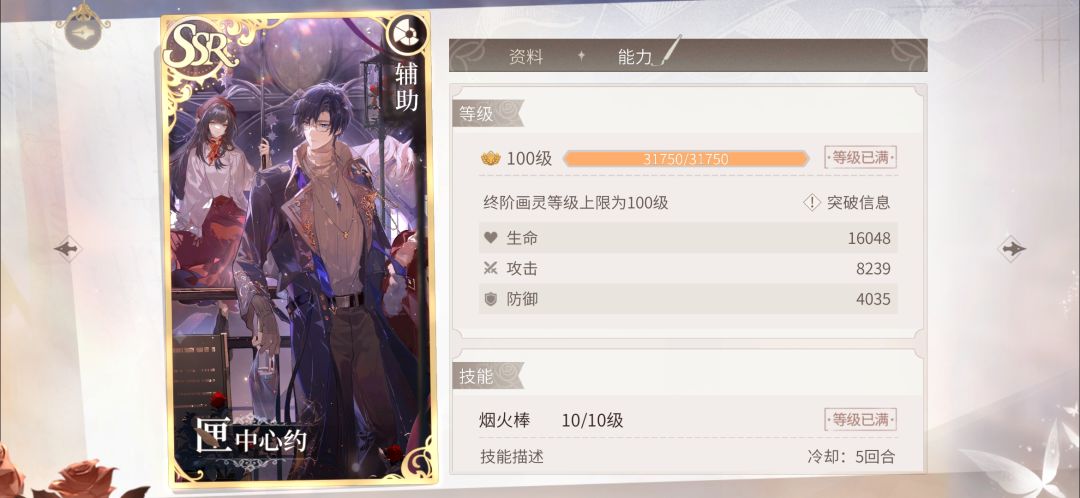Go back using the top-left return icon

(83, 28)
